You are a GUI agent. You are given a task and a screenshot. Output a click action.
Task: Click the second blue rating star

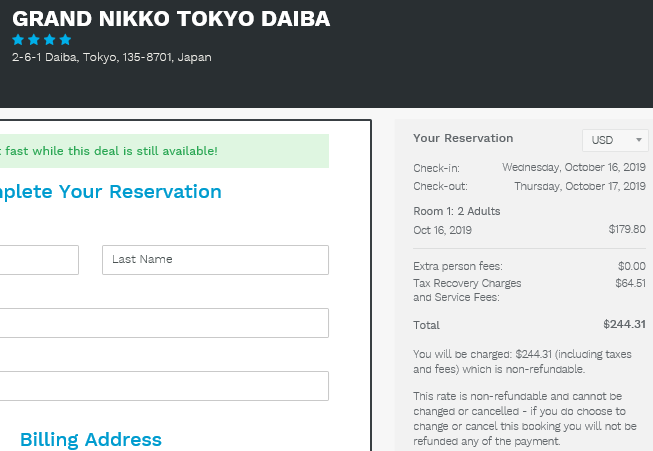click(x=34, y=40)
